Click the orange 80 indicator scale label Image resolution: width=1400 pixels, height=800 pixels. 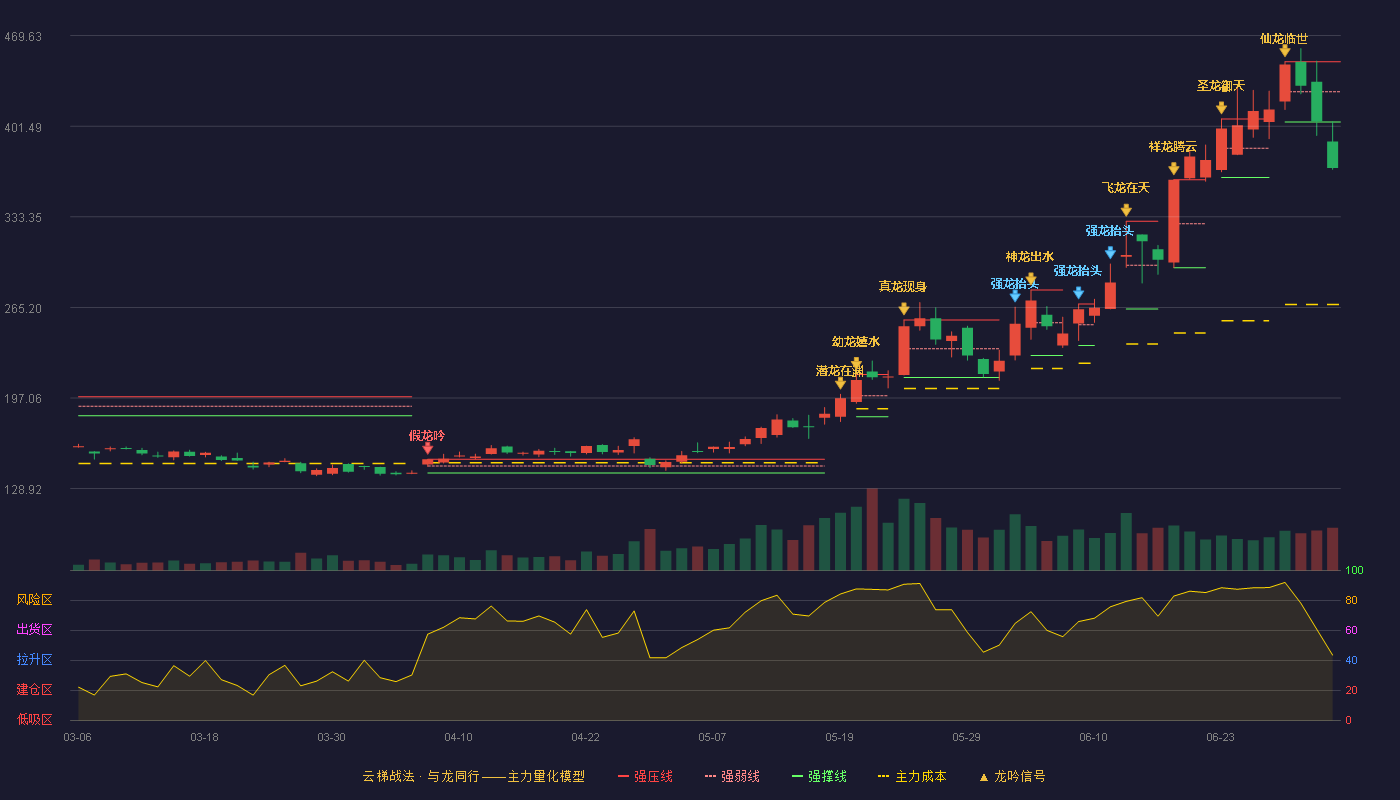[1351, 601]
